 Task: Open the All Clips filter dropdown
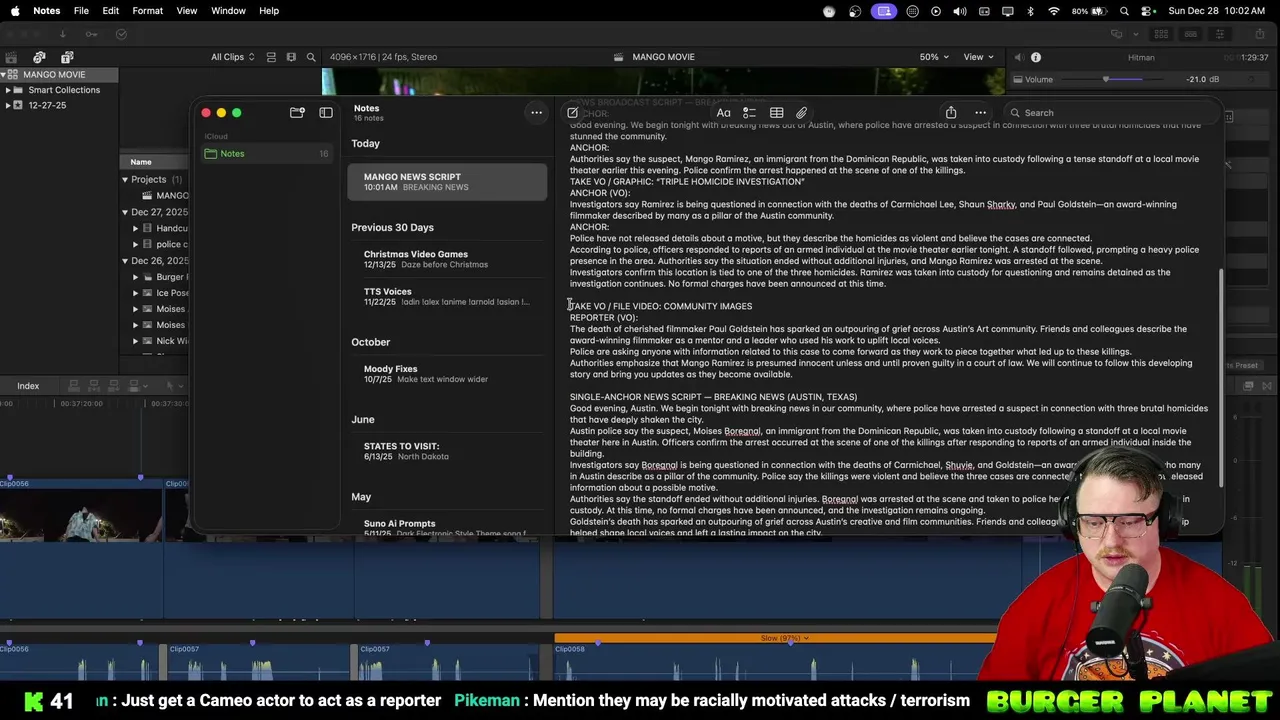click(232, 57)
